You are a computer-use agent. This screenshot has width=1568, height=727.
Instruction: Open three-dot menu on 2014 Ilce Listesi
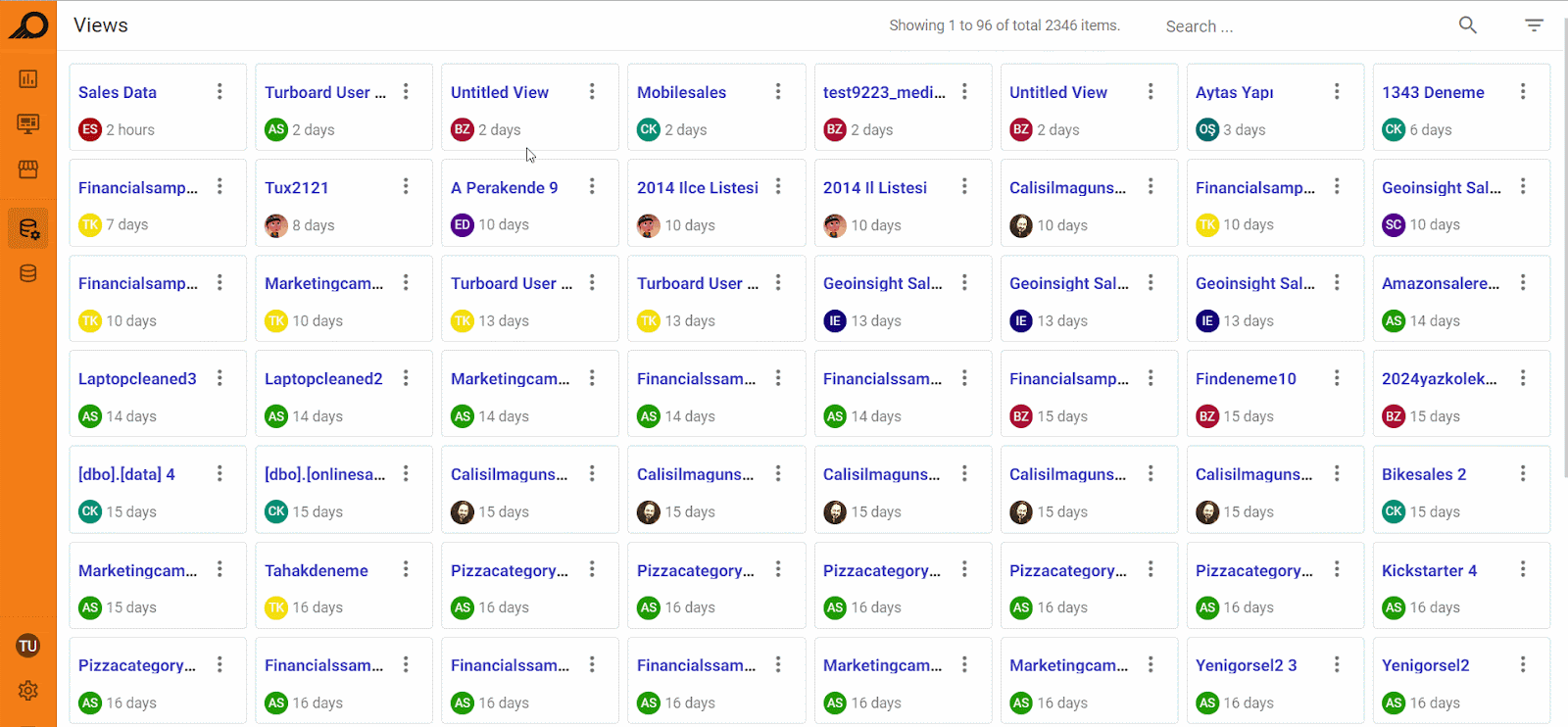pos(778,186)
